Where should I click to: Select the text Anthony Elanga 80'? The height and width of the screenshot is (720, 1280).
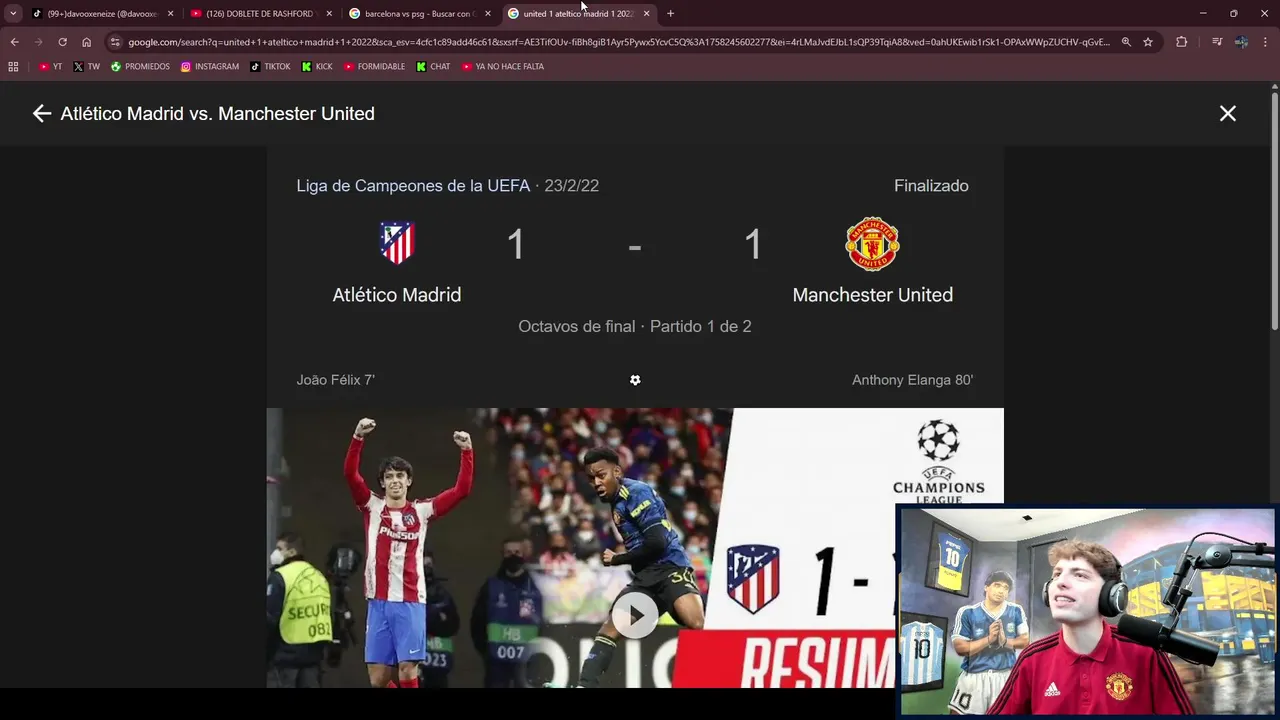913,380
